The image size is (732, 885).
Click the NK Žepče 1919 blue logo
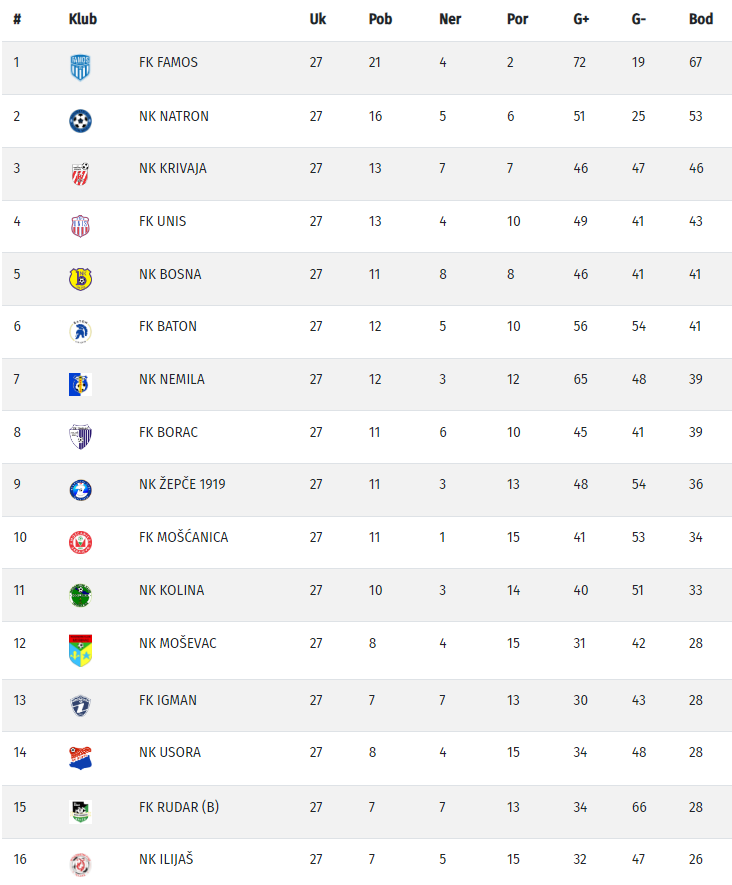click(80, 490)
